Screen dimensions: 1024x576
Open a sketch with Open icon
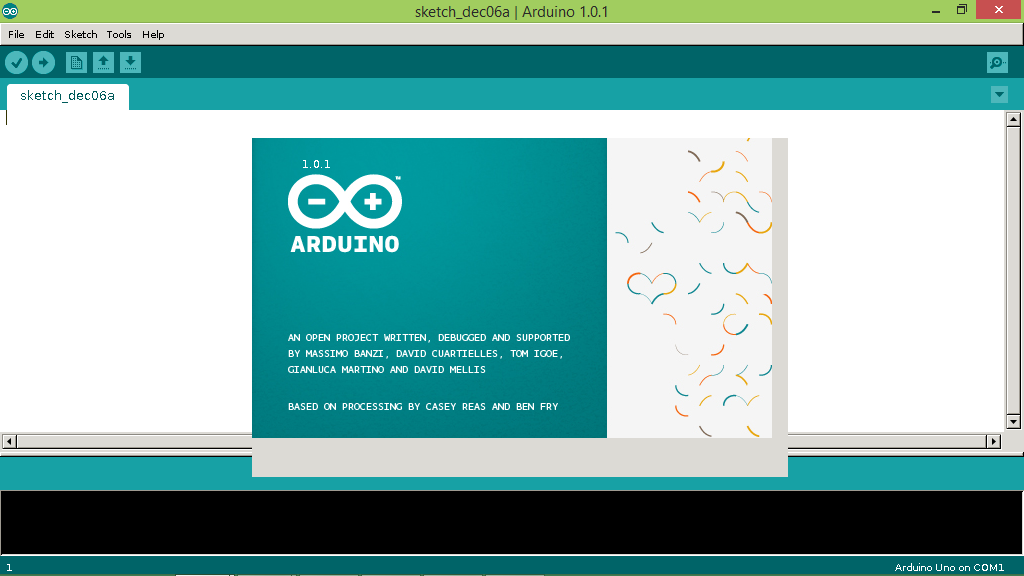tap(103, 63)
